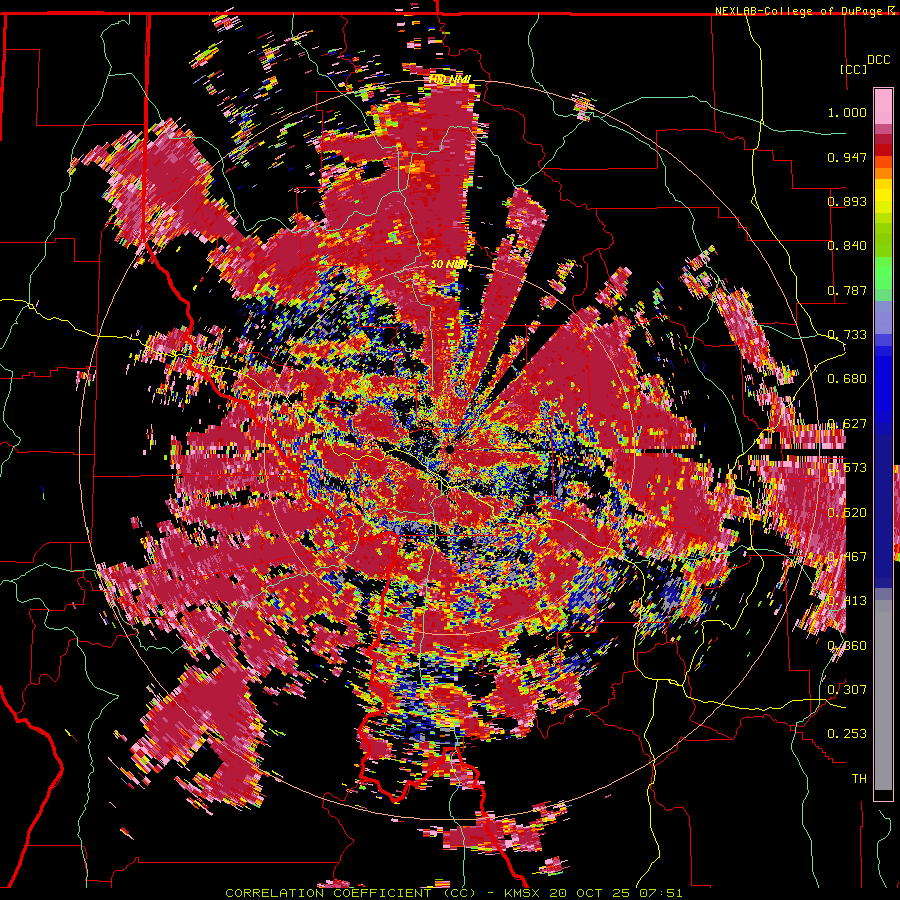The image size is (900, 900).
Task: Click the DCC product label
Action: 879,60
